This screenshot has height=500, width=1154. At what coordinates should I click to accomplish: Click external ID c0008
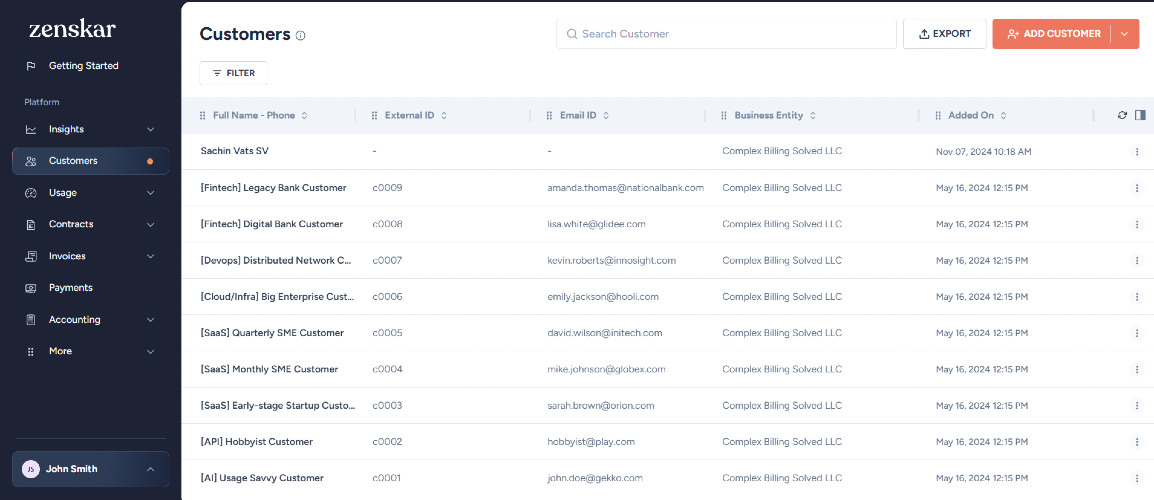(387, 224)
